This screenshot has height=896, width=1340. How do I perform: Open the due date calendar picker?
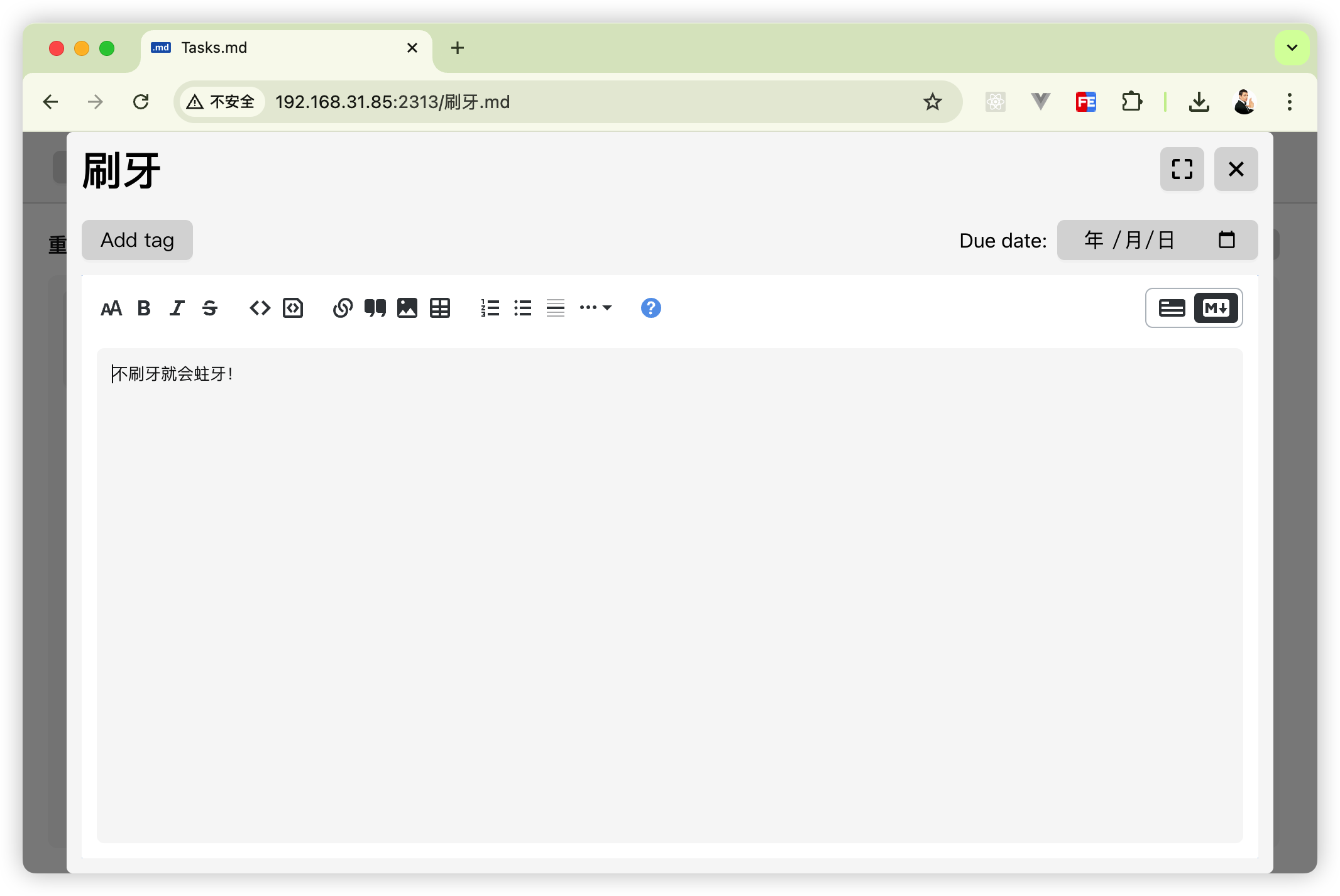click(1226, 240)
